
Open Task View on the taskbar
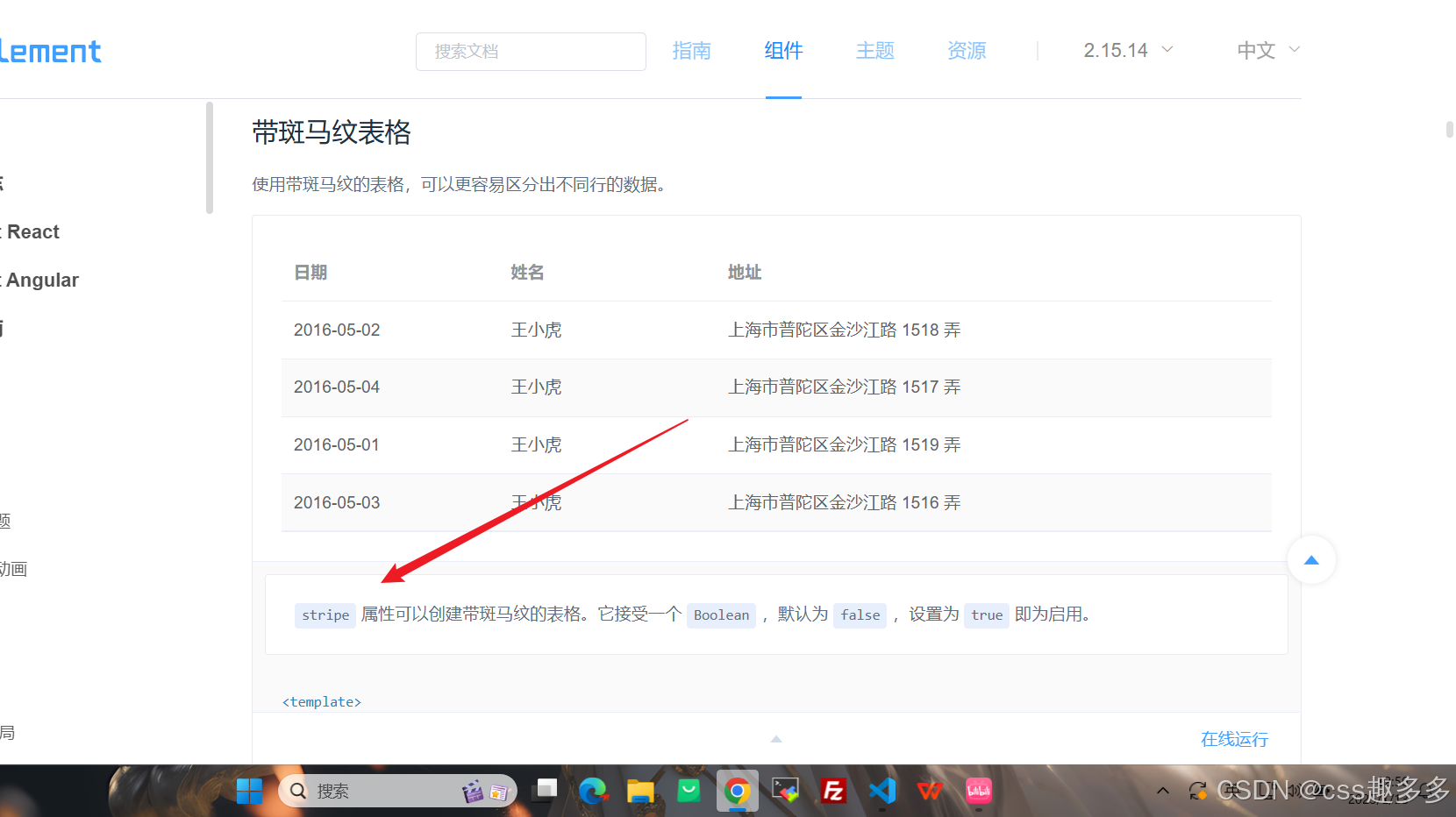(546, 792)
